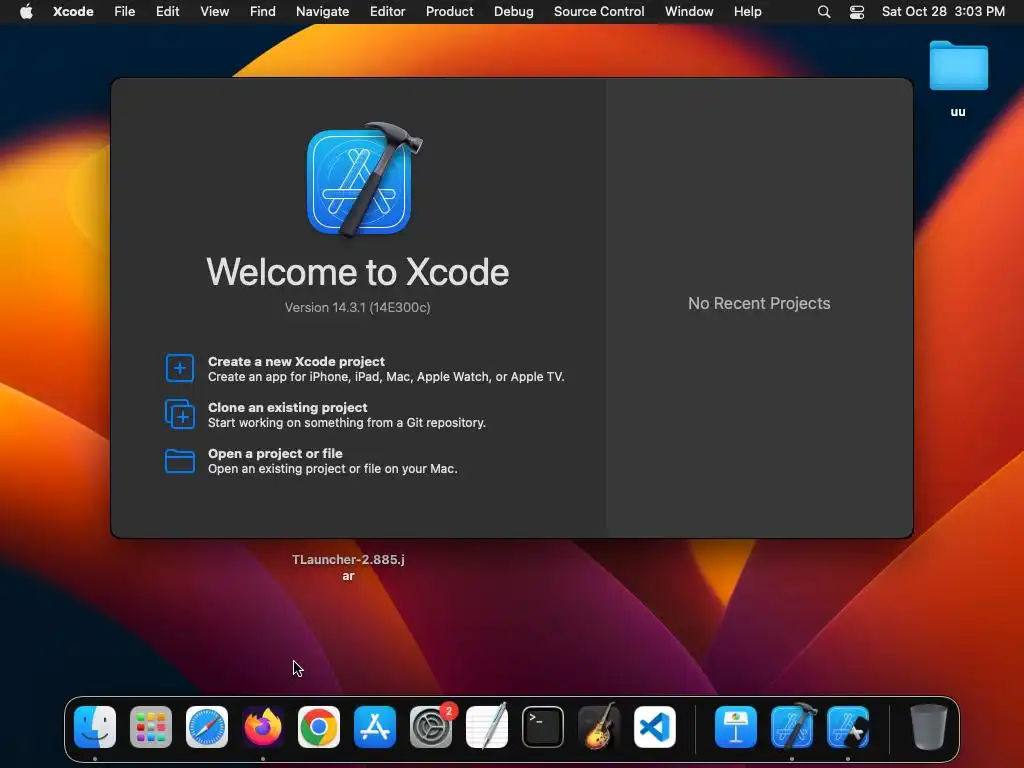Click 'Open an existing project or file on your Mac.'

(332, 469)
